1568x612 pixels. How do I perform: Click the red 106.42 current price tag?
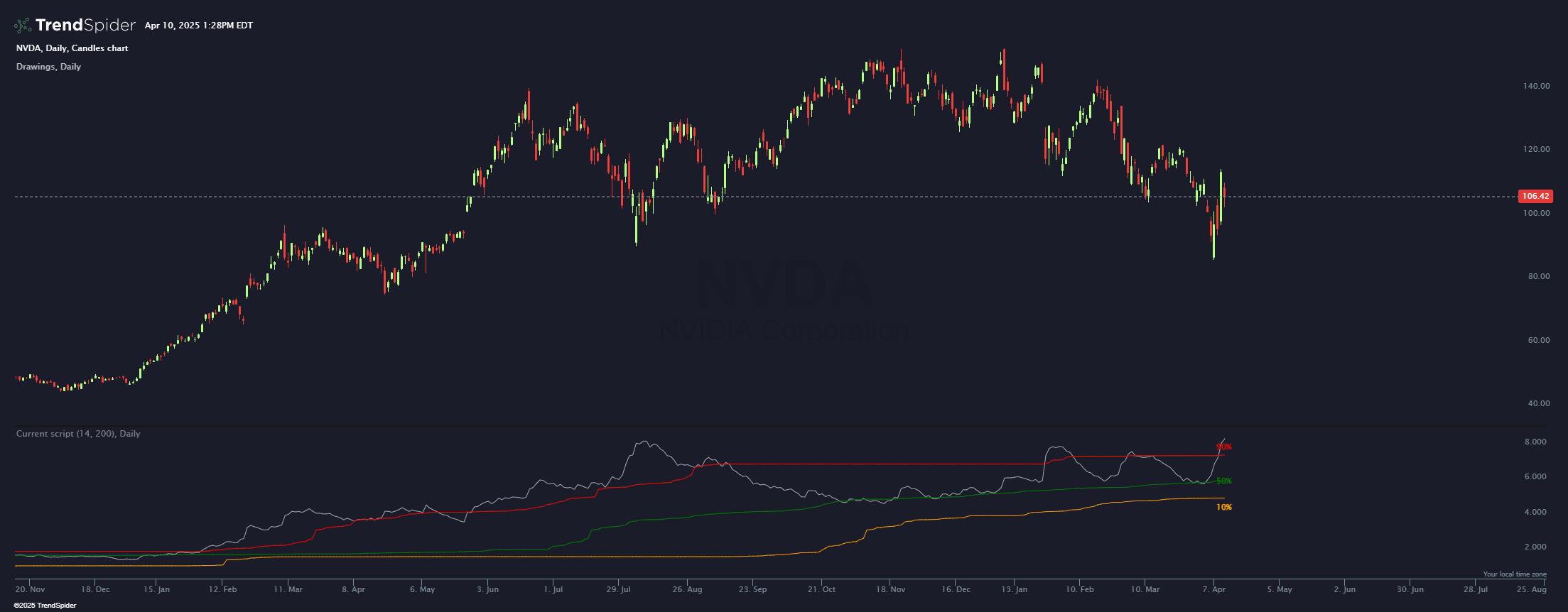(x=1535, y=196)
